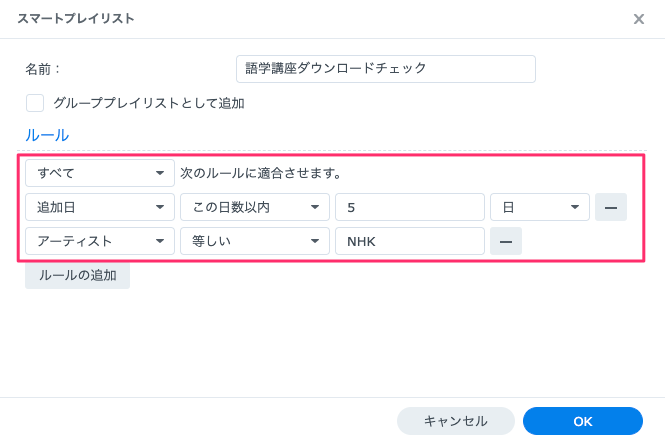The width and height of the screenshot is (665, 444).
Task: Click the 名前 field label
Action: point(43,69)
